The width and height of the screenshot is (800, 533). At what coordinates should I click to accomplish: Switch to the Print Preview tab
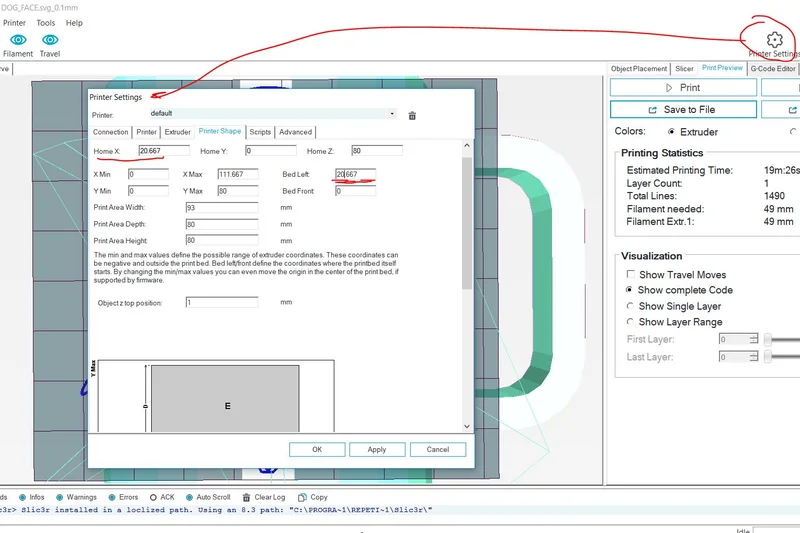click(722, 68)
